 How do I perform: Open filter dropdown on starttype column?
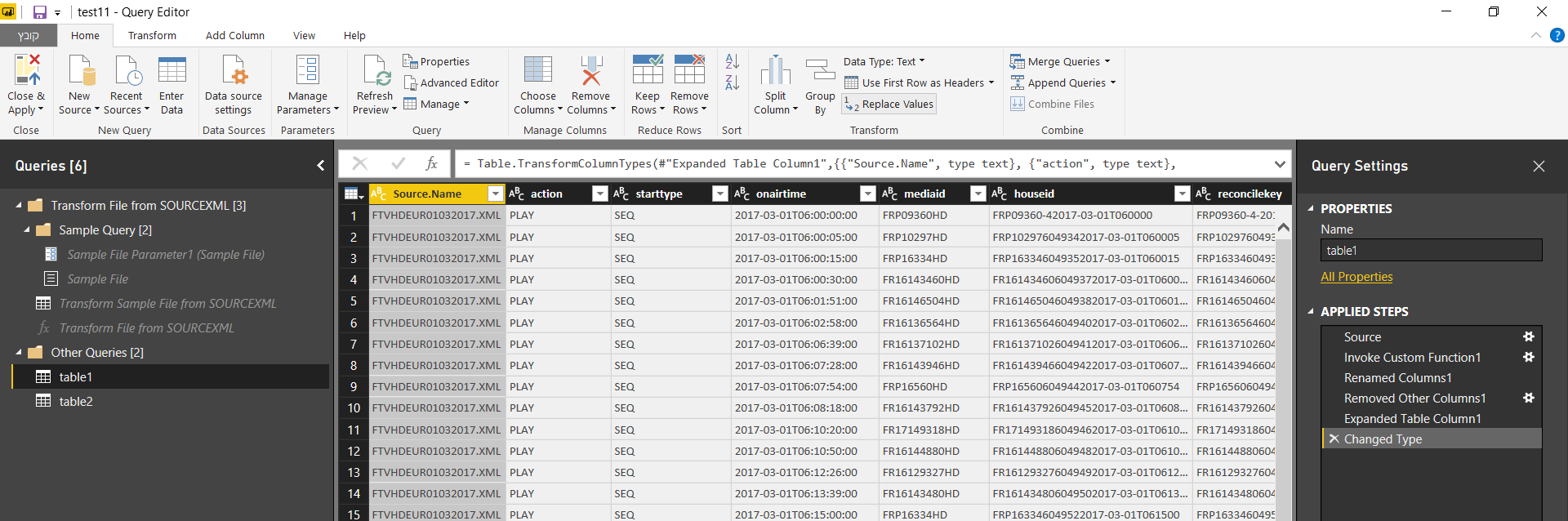click(719, 194)
